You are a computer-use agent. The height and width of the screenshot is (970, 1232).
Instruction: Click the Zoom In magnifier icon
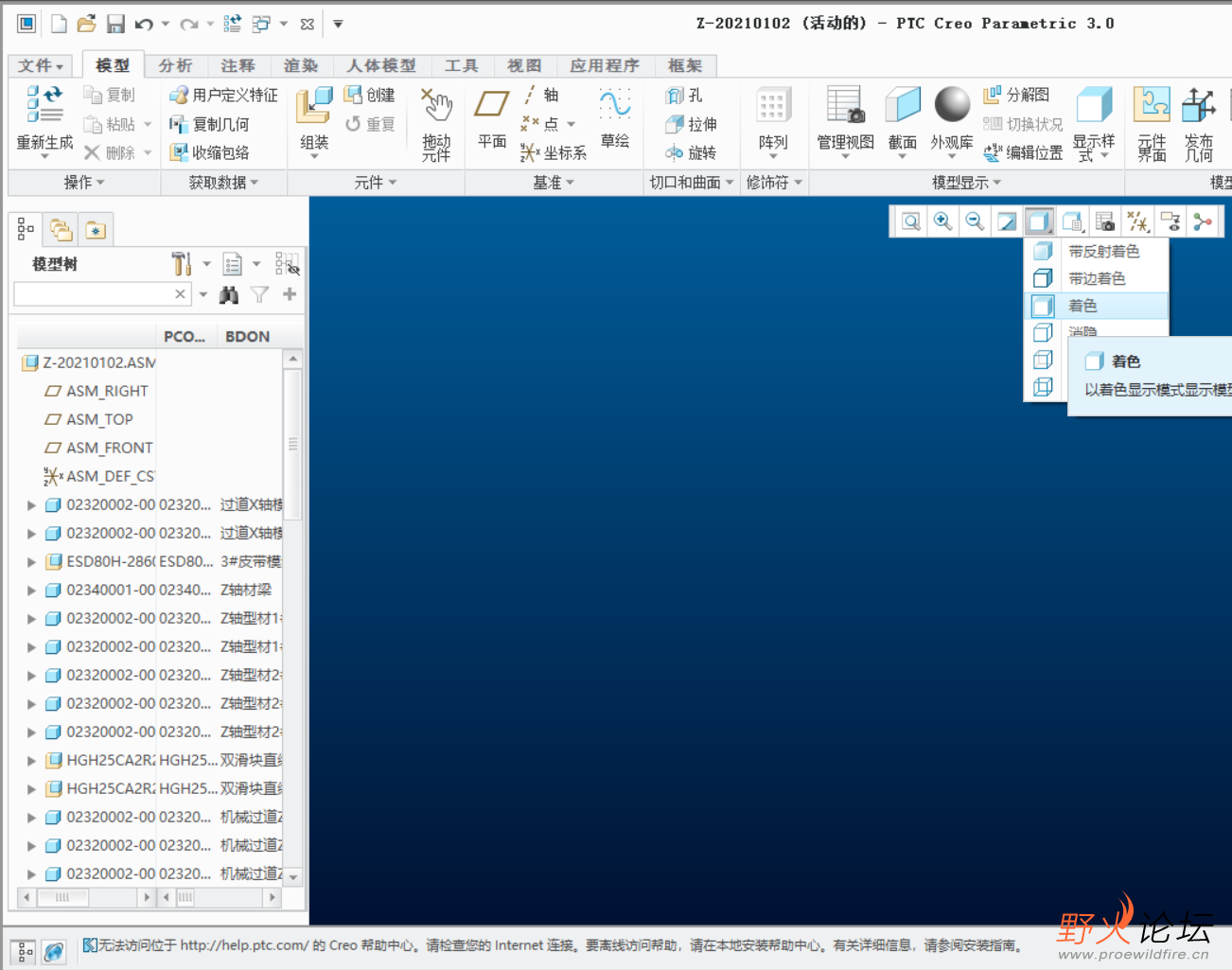[x=942, y=221]
